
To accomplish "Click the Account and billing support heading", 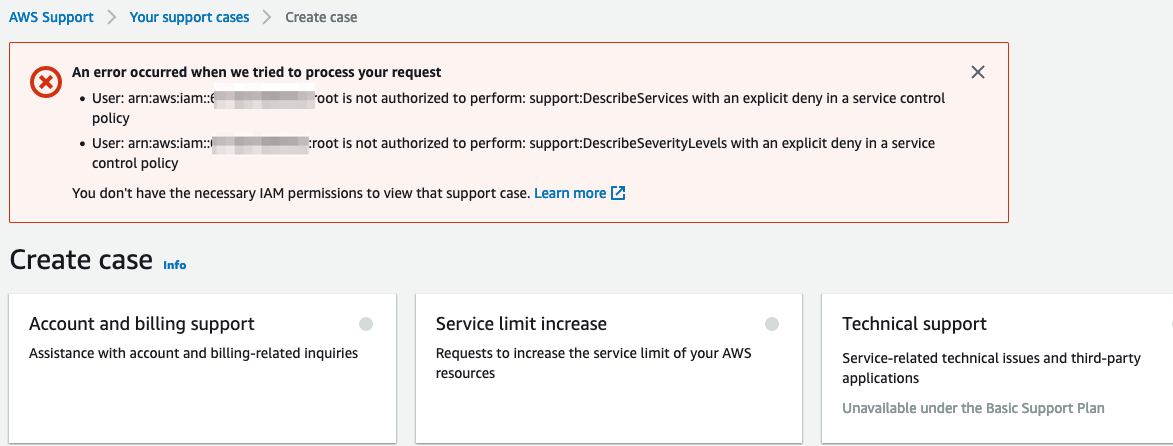I will [141, 324].
